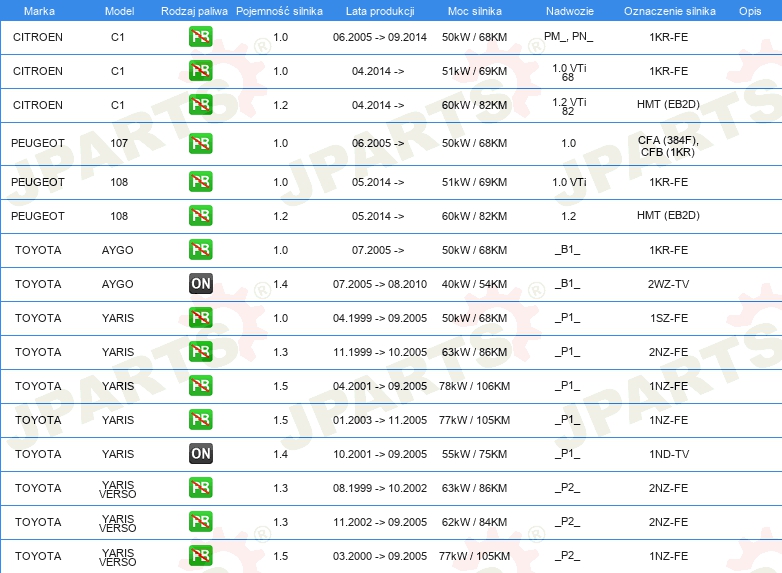Screen dimensions: 782x573
Task: Select the date range 11.1999 -> 10.2005
Action: 380,352
